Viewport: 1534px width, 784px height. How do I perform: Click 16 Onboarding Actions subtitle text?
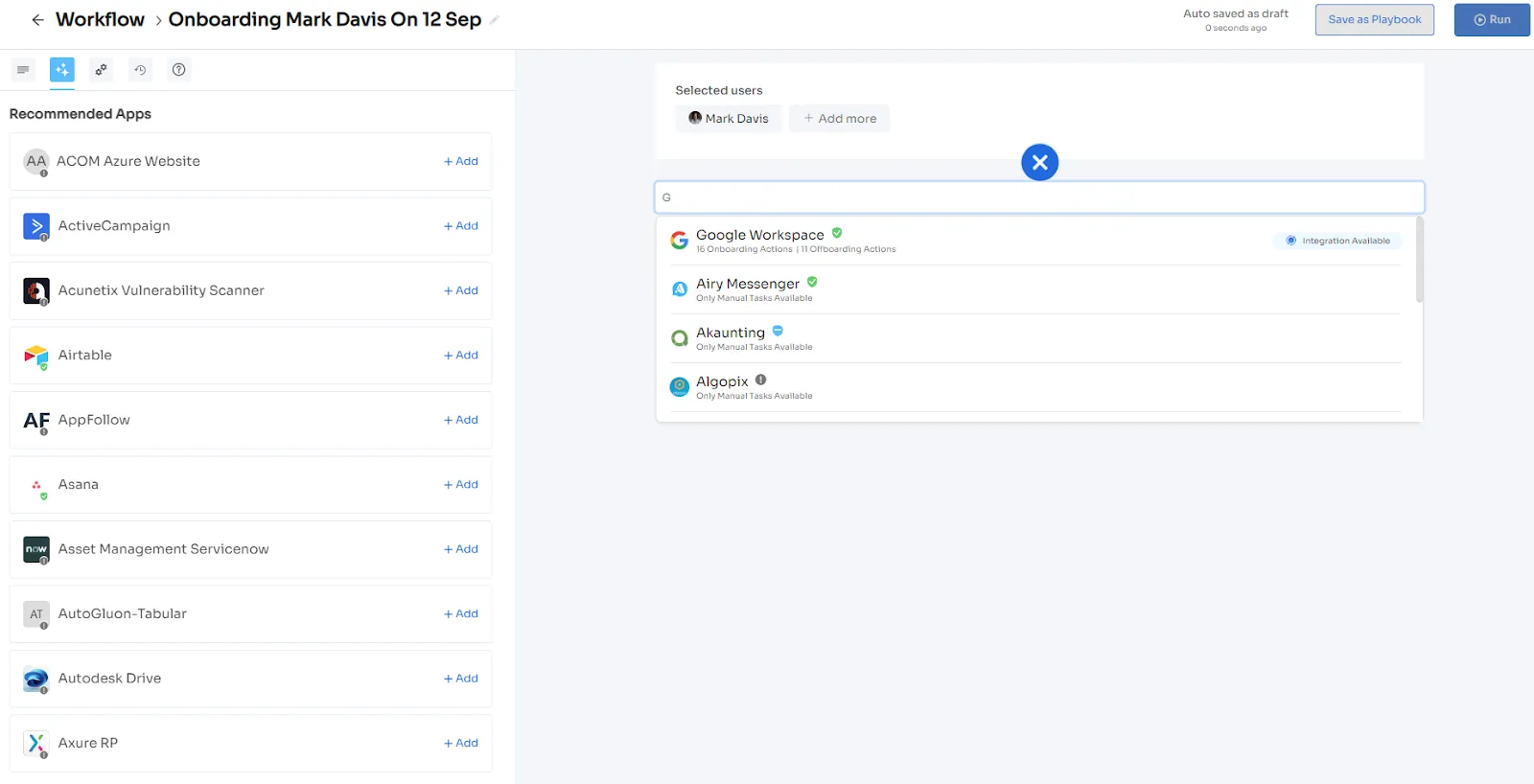(744, 249)
